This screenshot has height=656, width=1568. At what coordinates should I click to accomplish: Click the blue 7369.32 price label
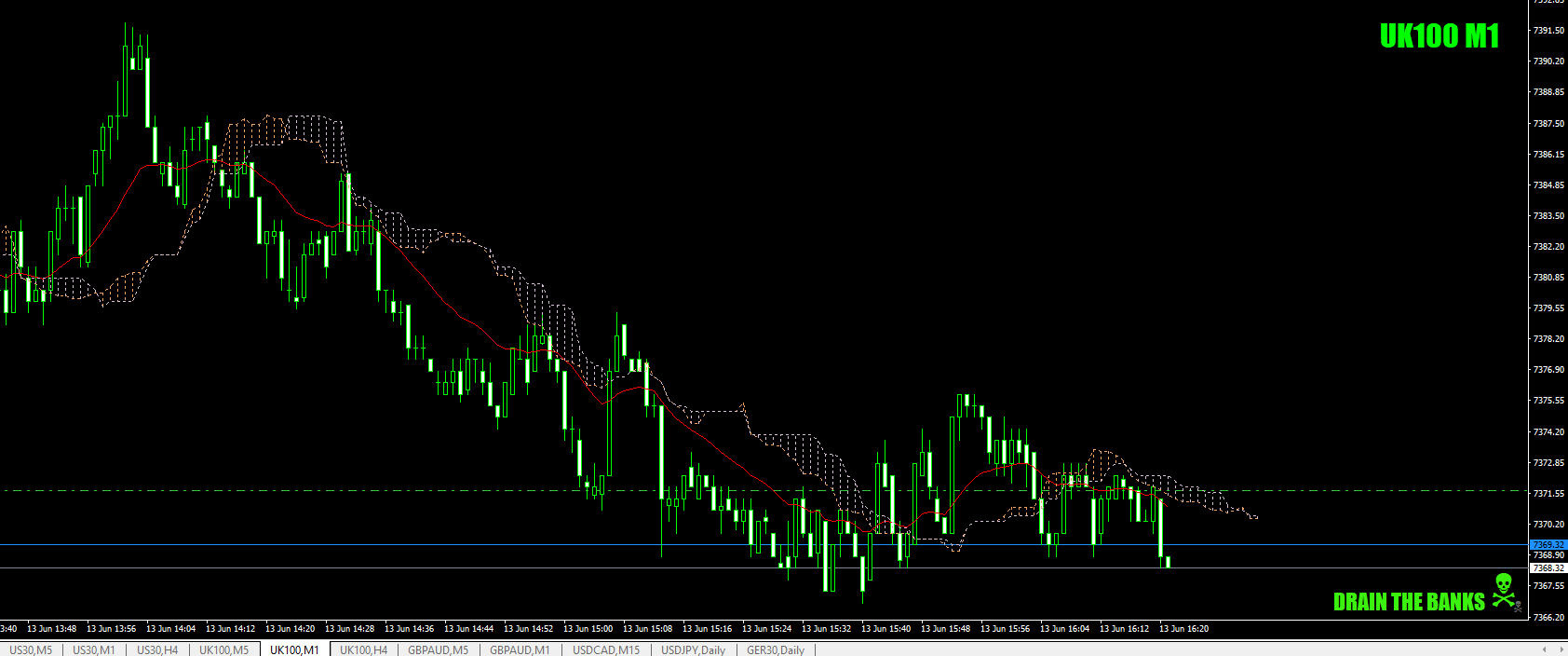point(1548,544)
